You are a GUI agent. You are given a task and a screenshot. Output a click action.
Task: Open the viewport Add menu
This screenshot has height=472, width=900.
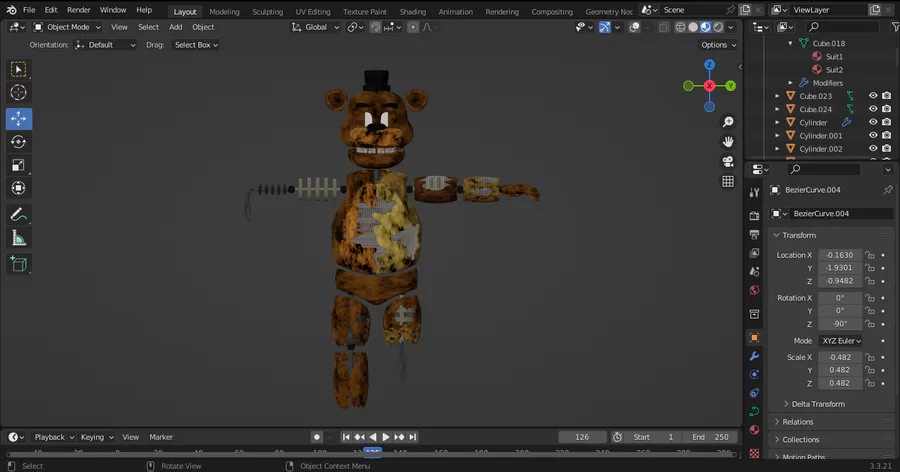coord(176,27)
